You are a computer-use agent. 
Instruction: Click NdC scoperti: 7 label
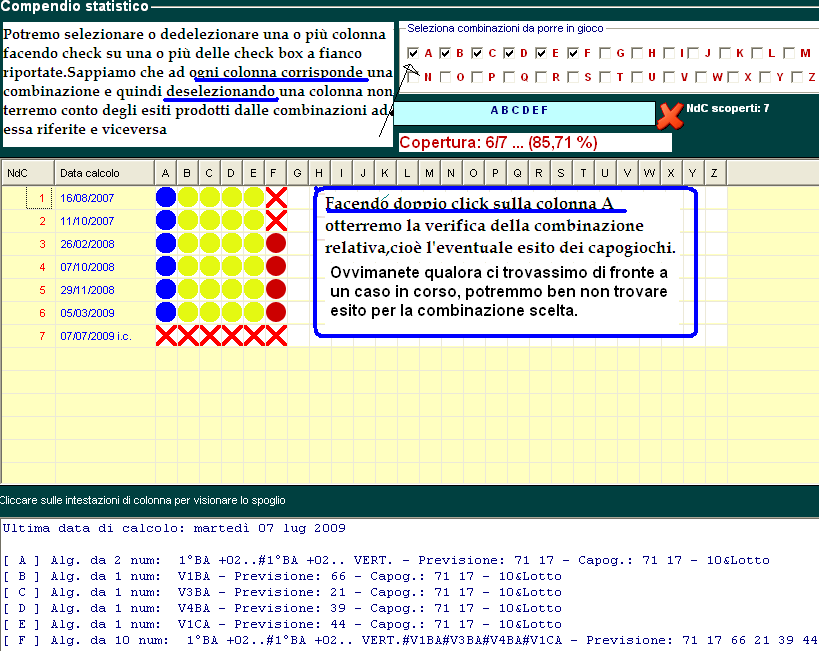728,108
